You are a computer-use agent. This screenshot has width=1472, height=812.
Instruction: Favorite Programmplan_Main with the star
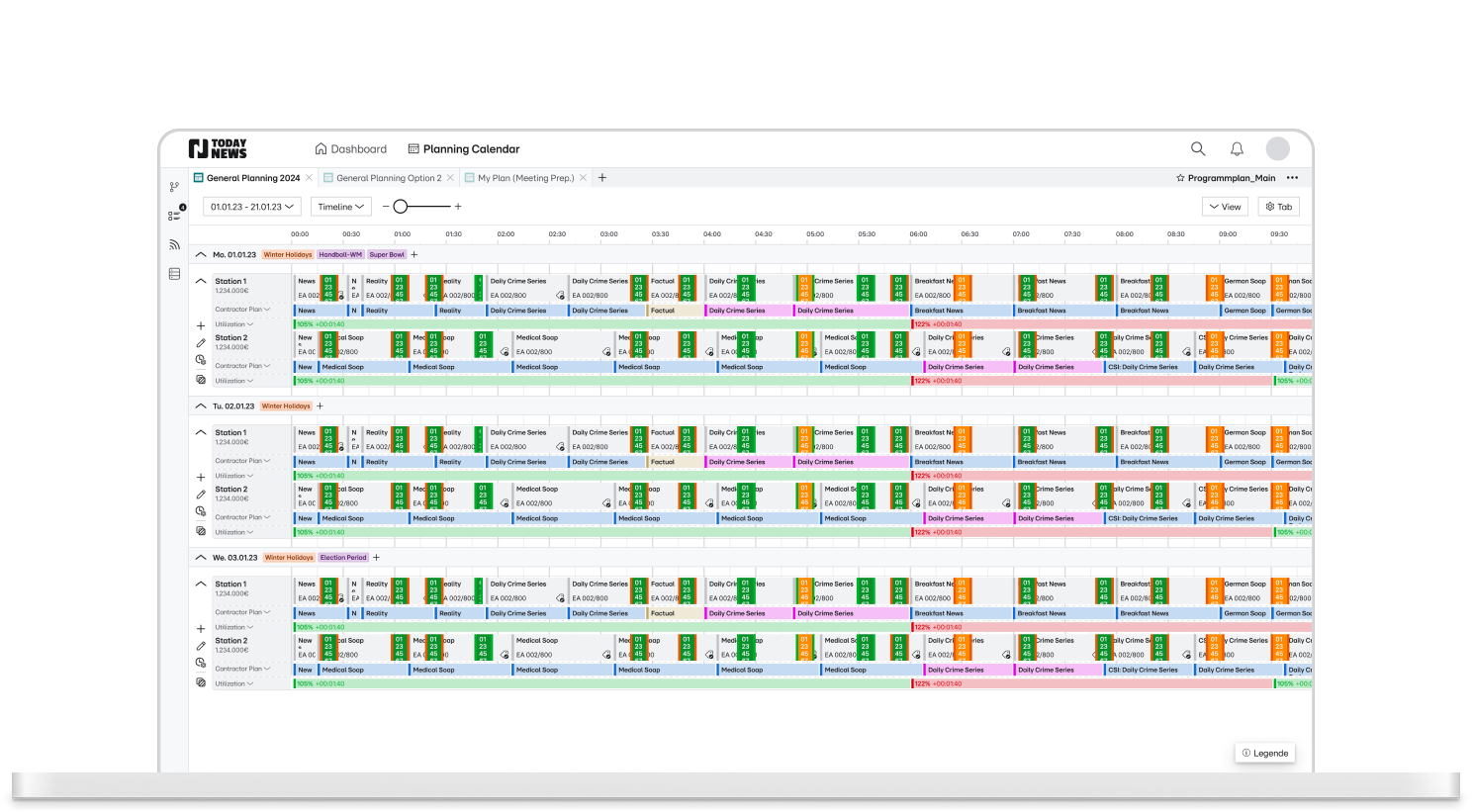[x=1180, y=178]
